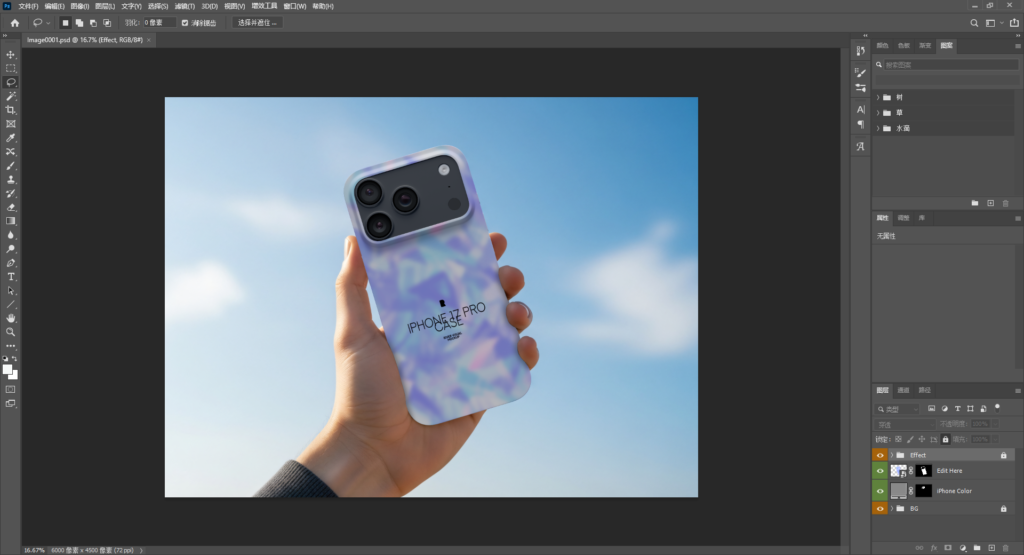Select the Eyedropper tool
1024x555 pixels.
pyautogui.click(x=10, y=138)
